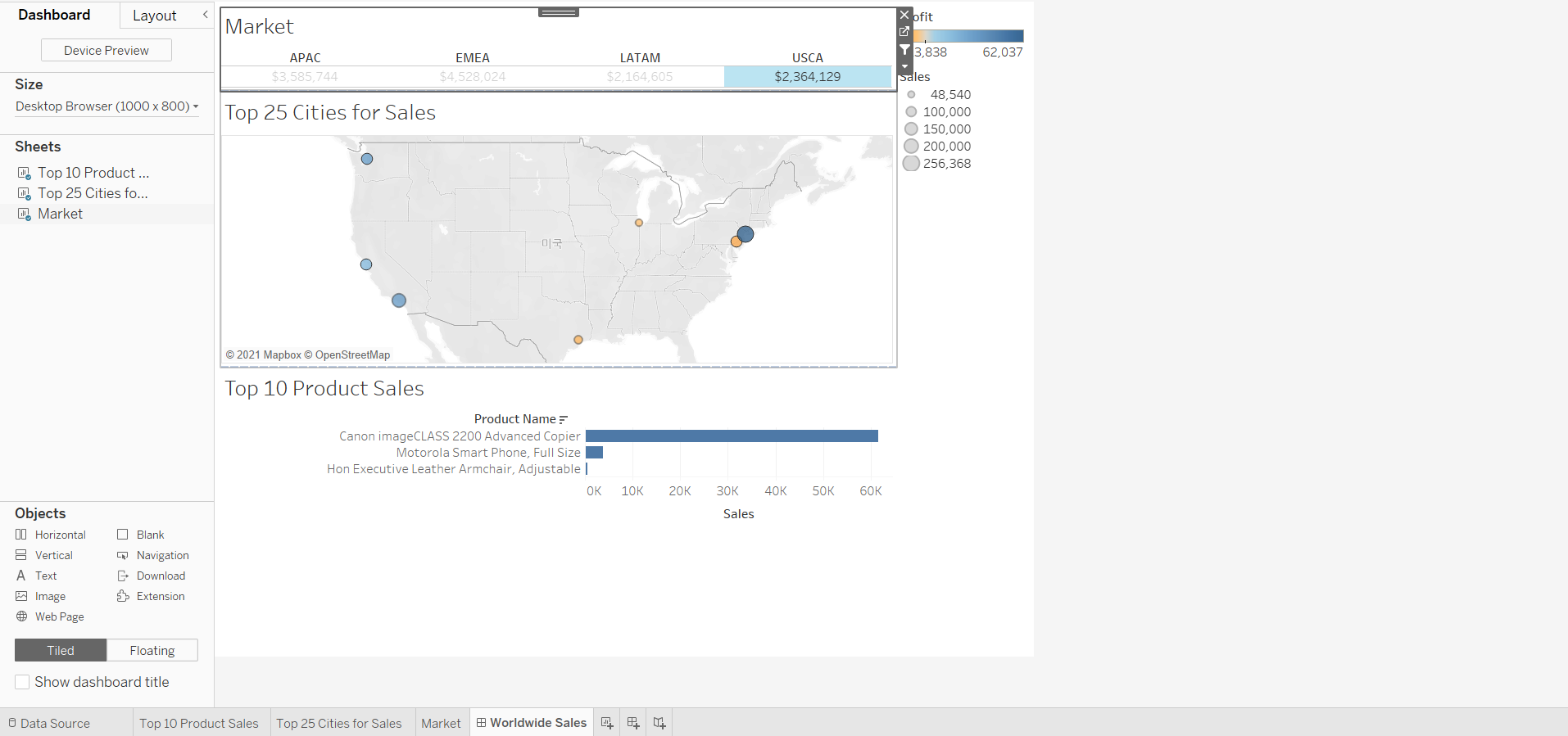The height and width of the screenshot is (736, 1568).
Task: Select the Worldwide Sales dashboard tab
Action: (x=532, y=723)
